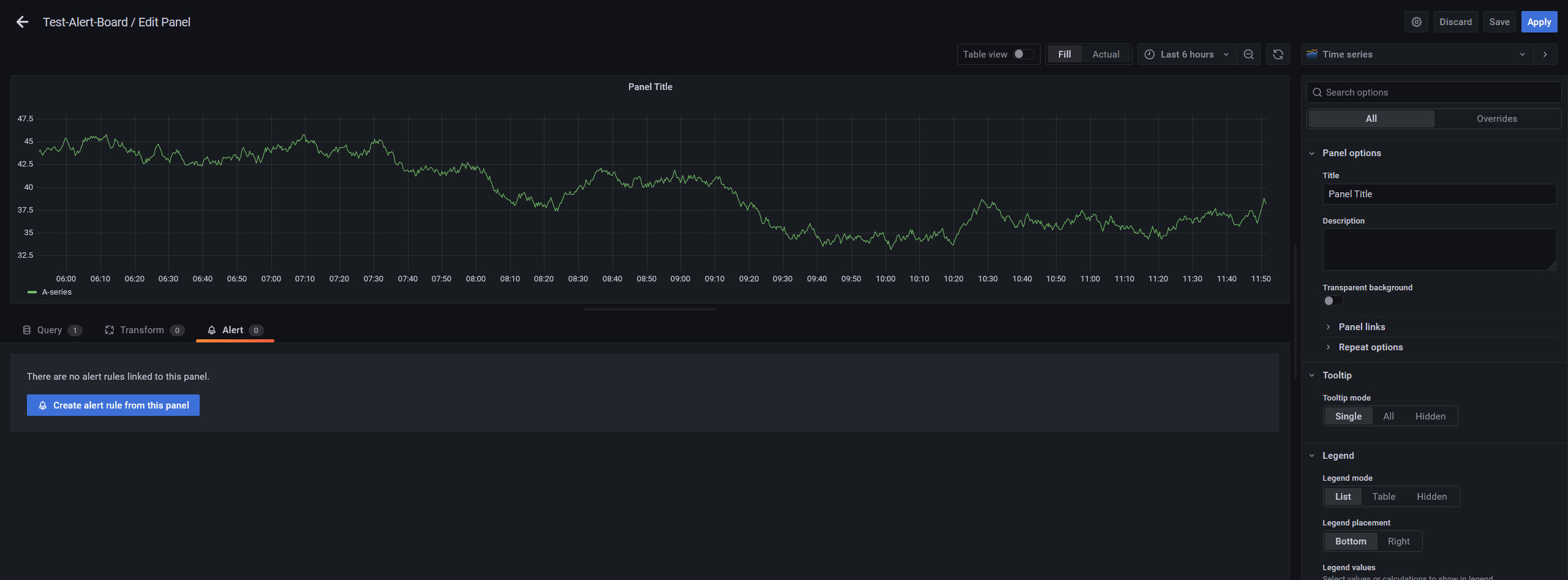Viewport: 1568px width, 580px height.
Task: Open Last 6 hours time range dropdown
Action: click(1187, 55)
